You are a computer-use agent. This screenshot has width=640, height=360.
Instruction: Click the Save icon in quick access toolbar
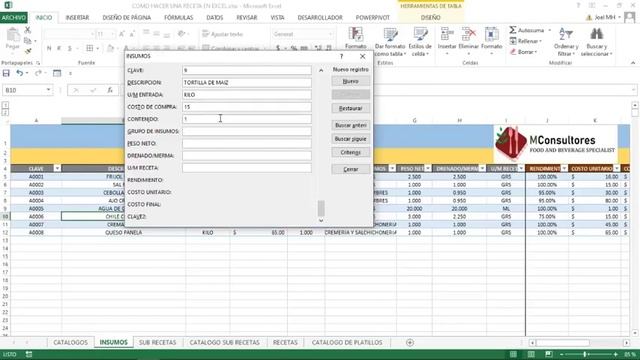click(6, 73)
